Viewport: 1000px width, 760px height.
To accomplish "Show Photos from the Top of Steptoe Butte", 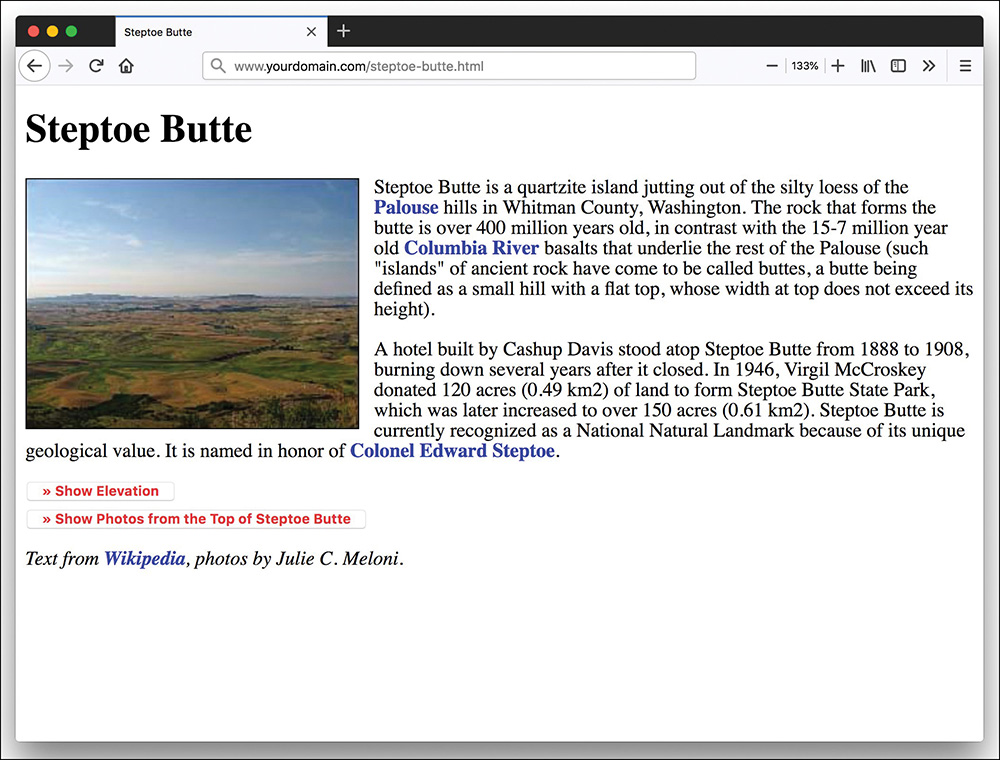I will 196,519.
